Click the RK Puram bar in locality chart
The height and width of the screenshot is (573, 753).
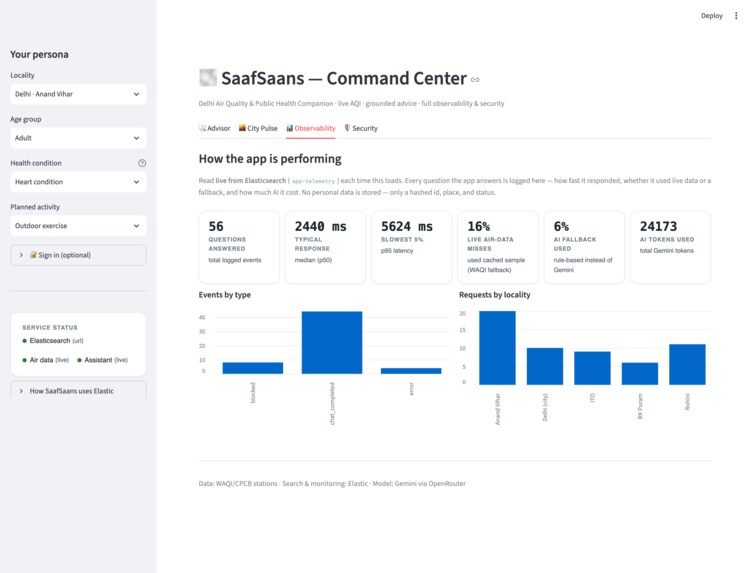click(x=640, y=374)
